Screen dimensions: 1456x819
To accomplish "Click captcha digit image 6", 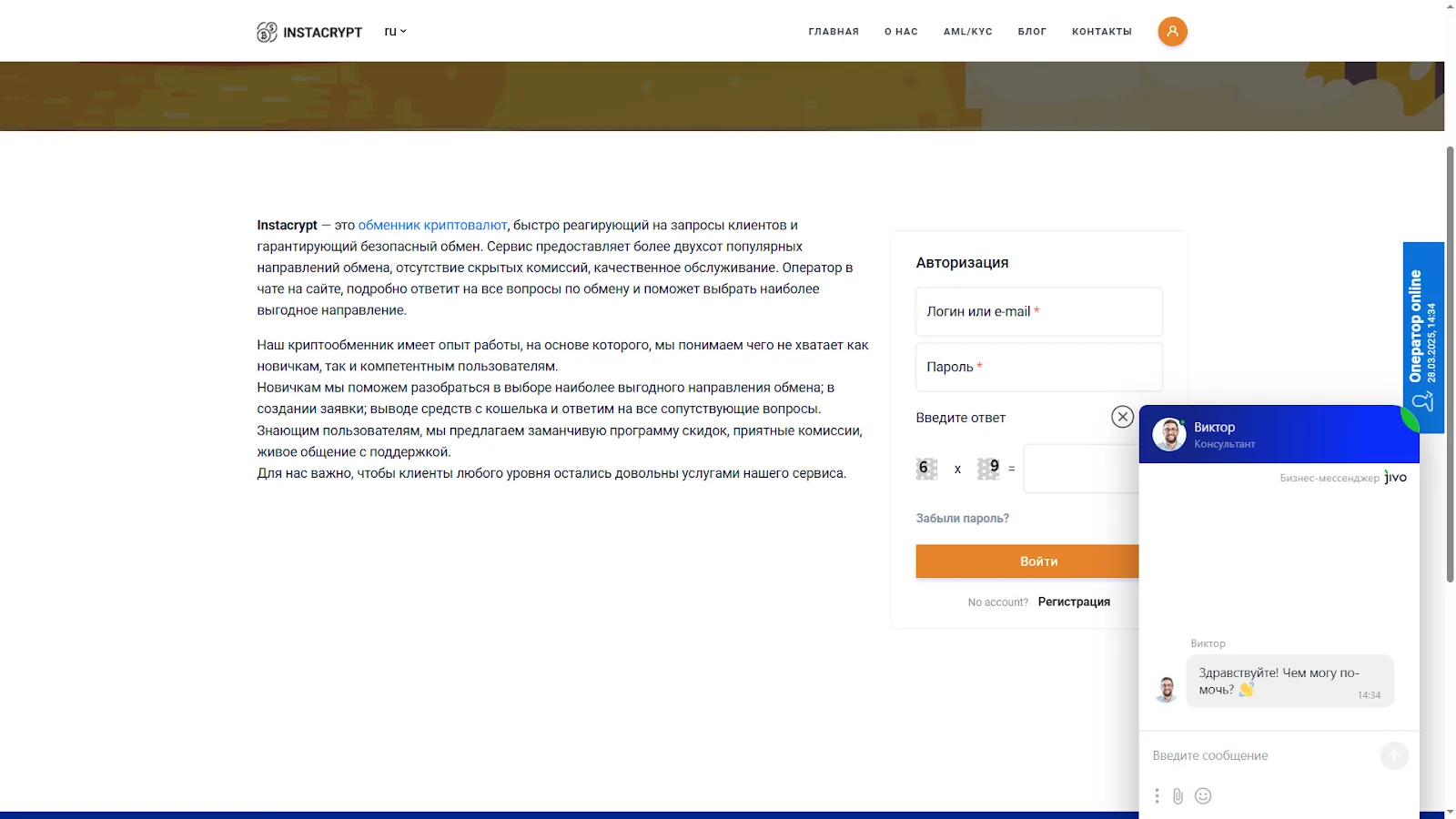I will (x=926, y=469).
